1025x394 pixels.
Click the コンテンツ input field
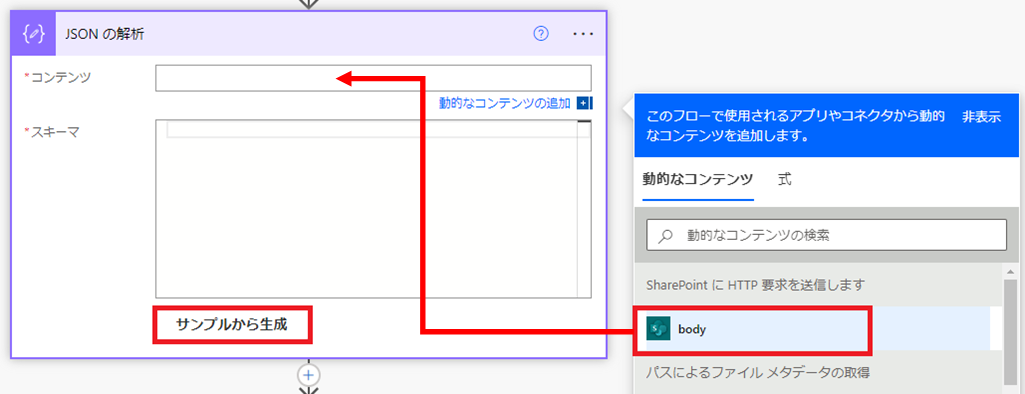[373, 78]
